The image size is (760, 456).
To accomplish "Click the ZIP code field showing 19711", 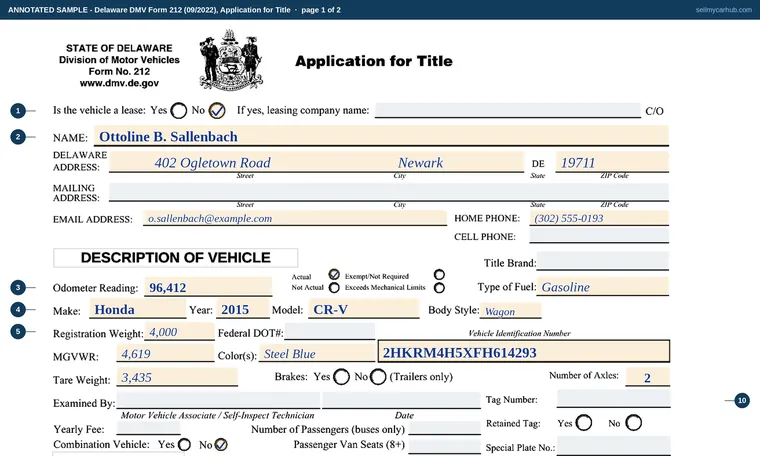I will (612, 162).
